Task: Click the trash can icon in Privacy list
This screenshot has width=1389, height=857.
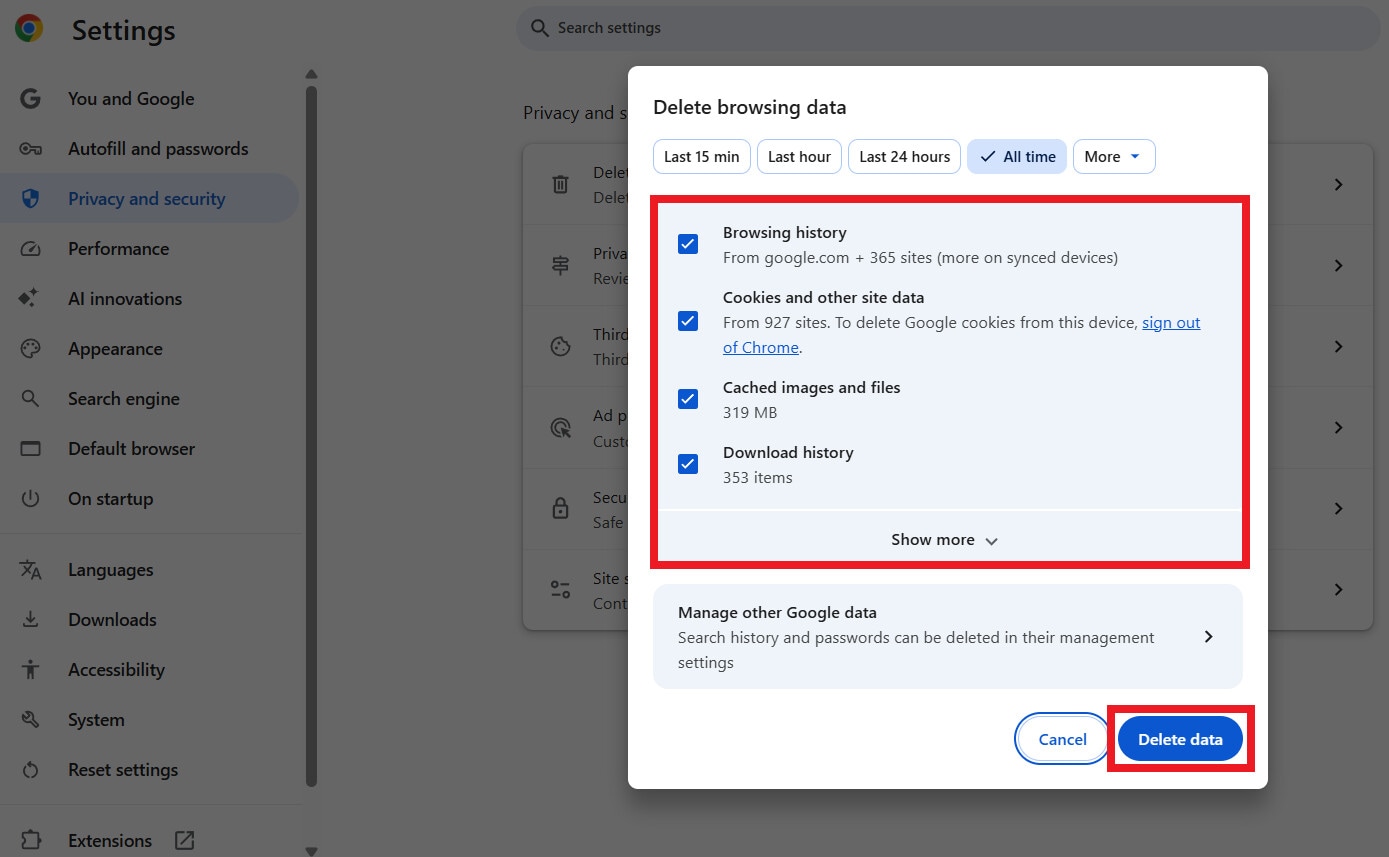Action: 560,185
